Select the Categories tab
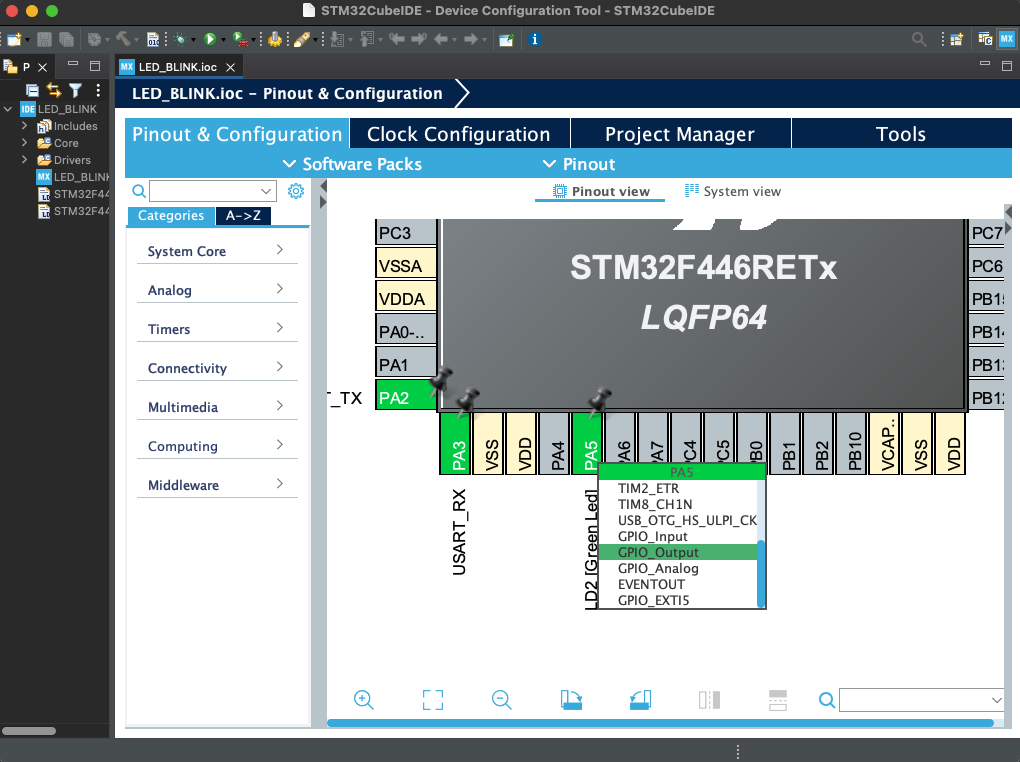 coord(170,215)
